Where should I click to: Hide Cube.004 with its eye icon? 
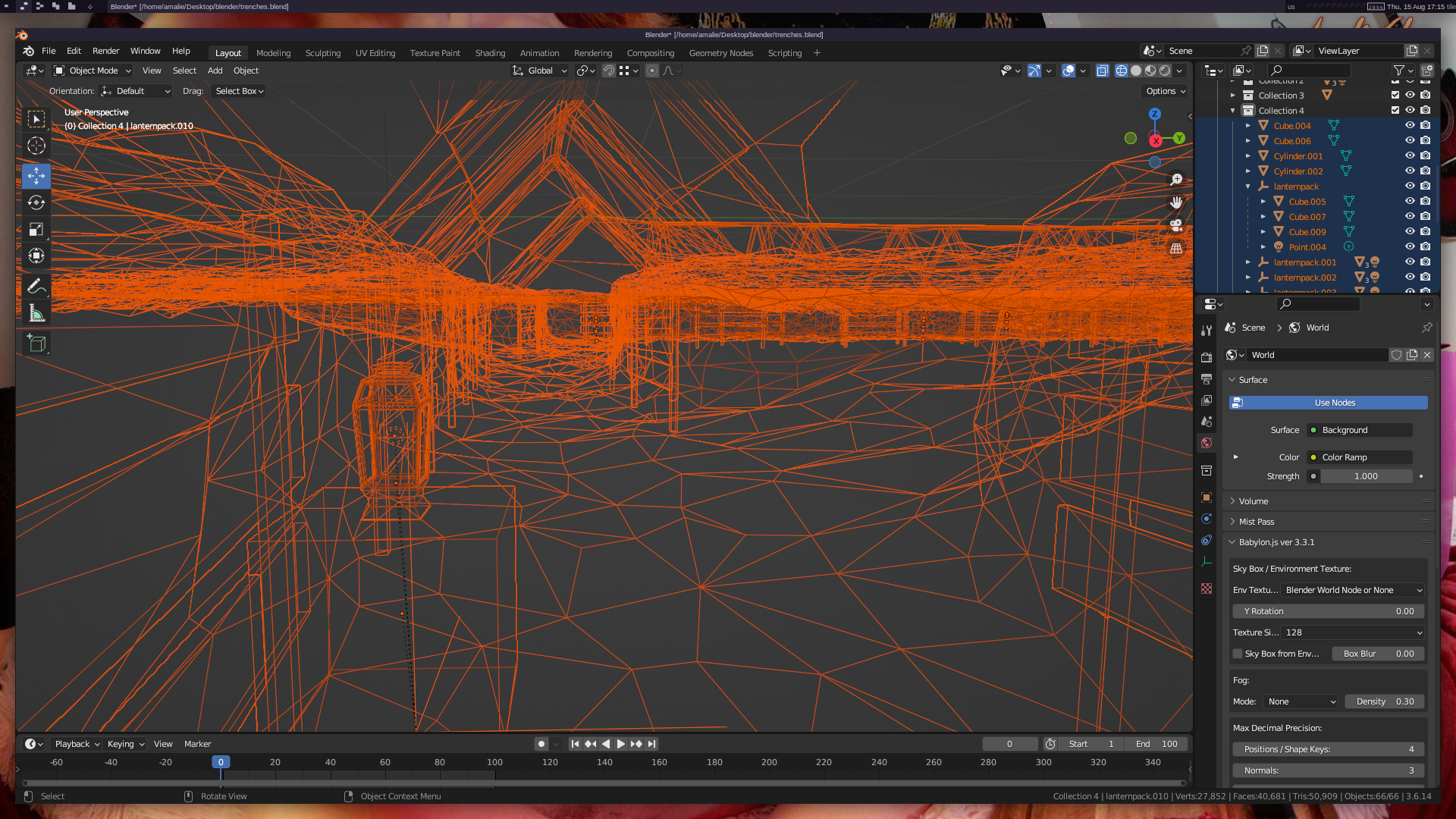[x=1410, y=126]
